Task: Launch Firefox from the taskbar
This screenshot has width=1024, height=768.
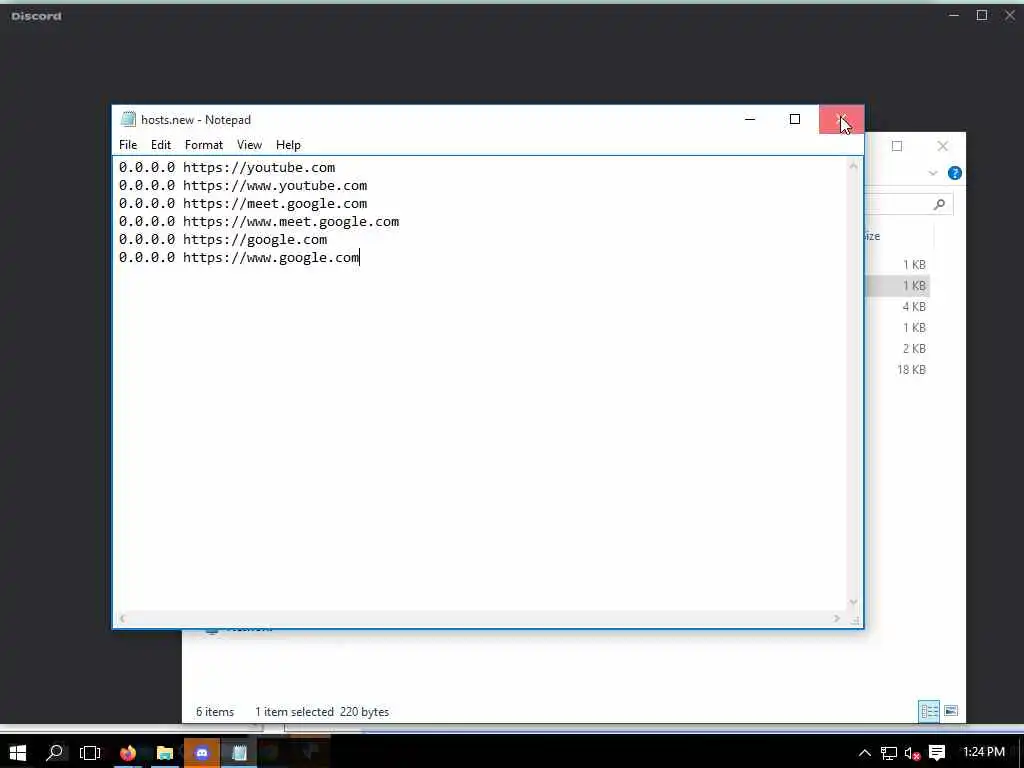Action: coord(128,752)
